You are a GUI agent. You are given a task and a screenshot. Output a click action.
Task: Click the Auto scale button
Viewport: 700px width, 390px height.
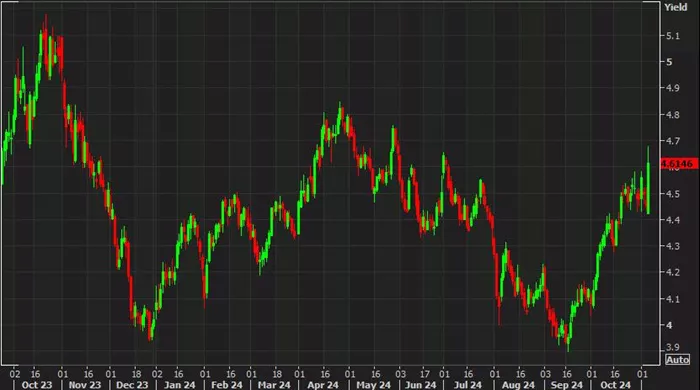pos(678,360)
